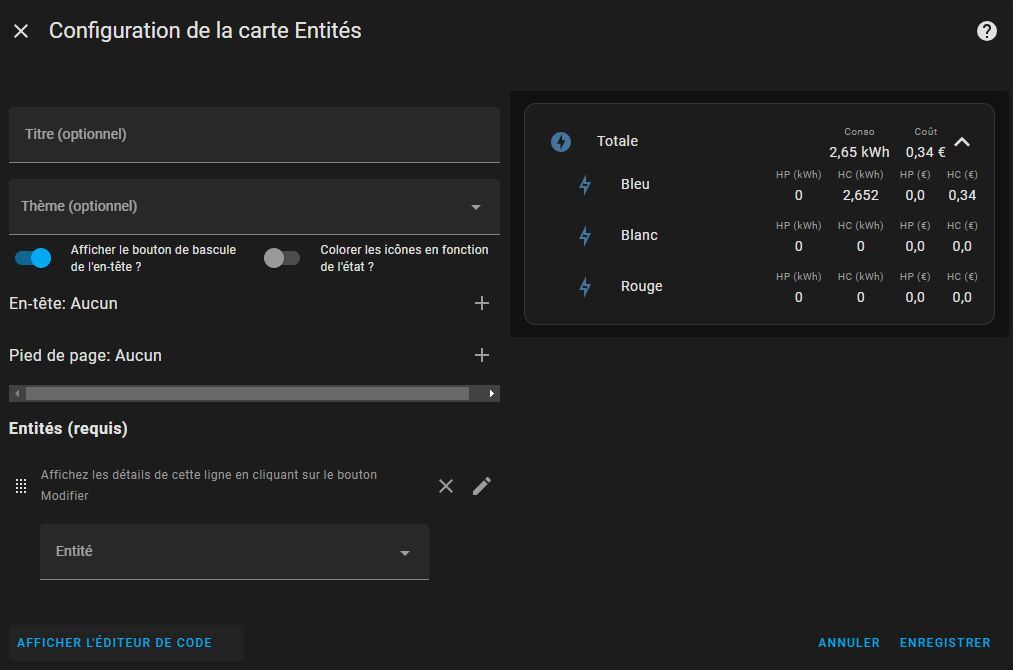Open the help question mark icon
The height and width of the screenshot is (670, 1013).
(x=986, y=31)
